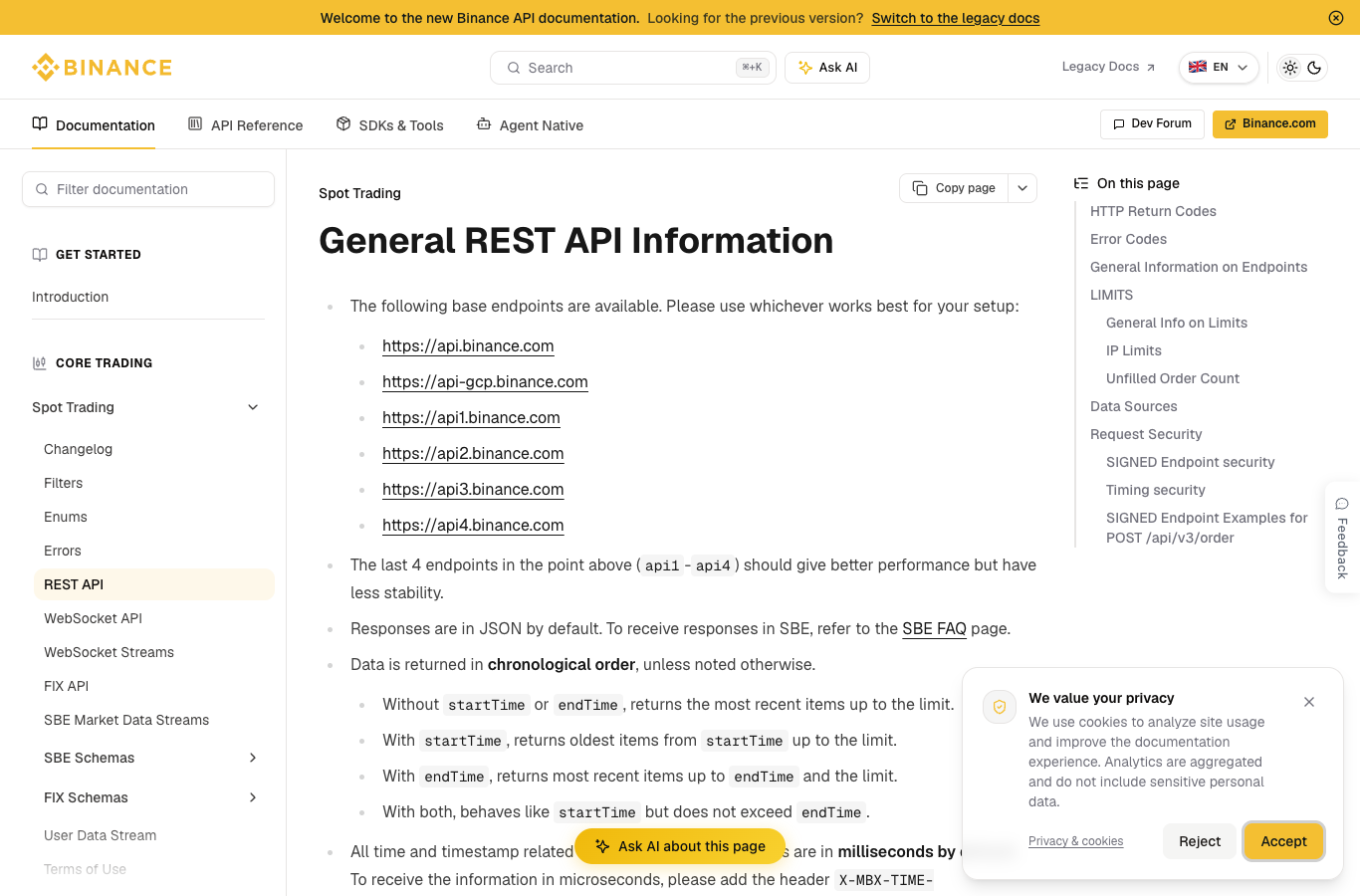Image resolution: width=1360 pixels, height=896 pixels.
Task: Switch to the legacy docs link
Action: (x=955, y=18)
